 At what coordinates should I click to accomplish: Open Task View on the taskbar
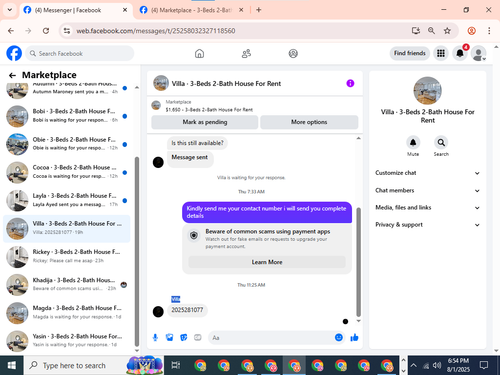coord(176,365)
